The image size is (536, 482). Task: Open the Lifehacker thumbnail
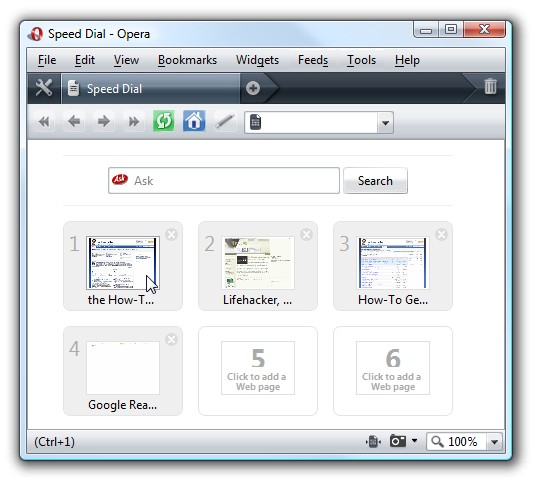pyautogui.click(x=258, y=263)
